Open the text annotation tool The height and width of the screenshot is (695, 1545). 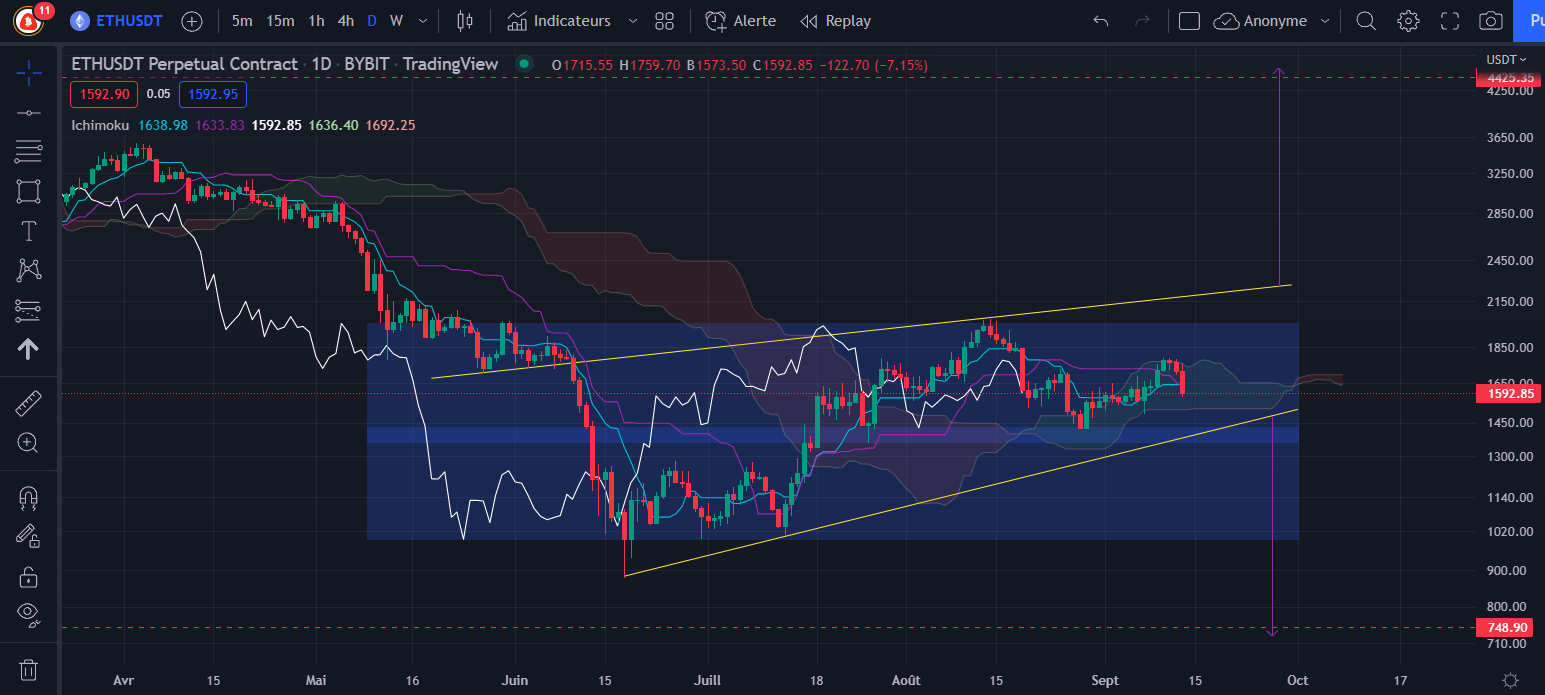click(29, 231)
